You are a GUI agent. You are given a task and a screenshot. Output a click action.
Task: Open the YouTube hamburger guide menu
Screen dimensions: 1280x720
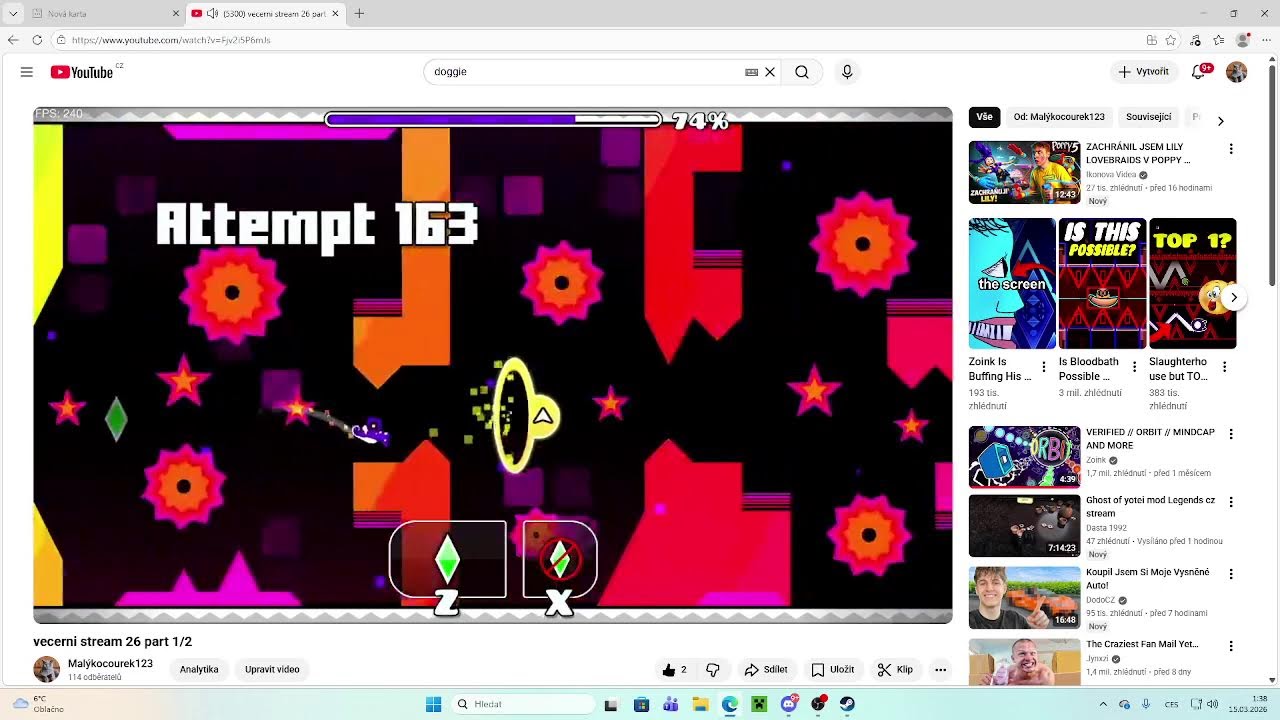click(x=27, y=72)
